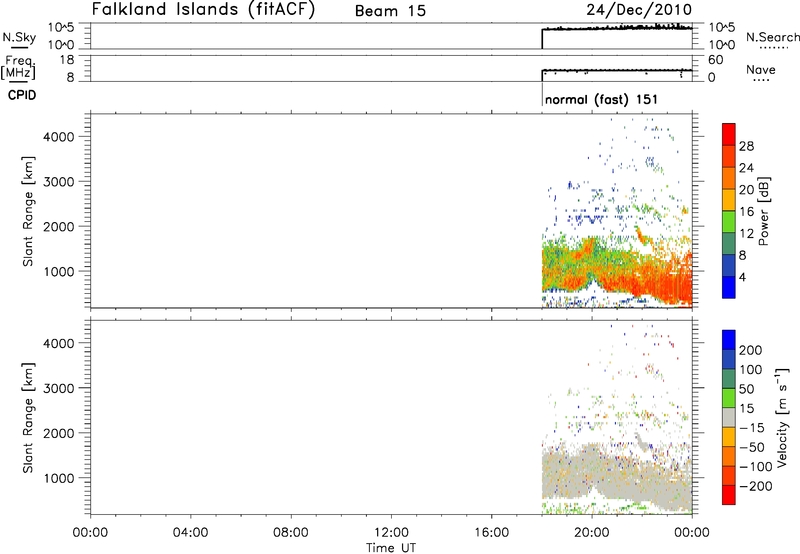The image size is (800, 554).
Task: Click the strong red backscatter in power panel
Action: (x=668, y=286)
